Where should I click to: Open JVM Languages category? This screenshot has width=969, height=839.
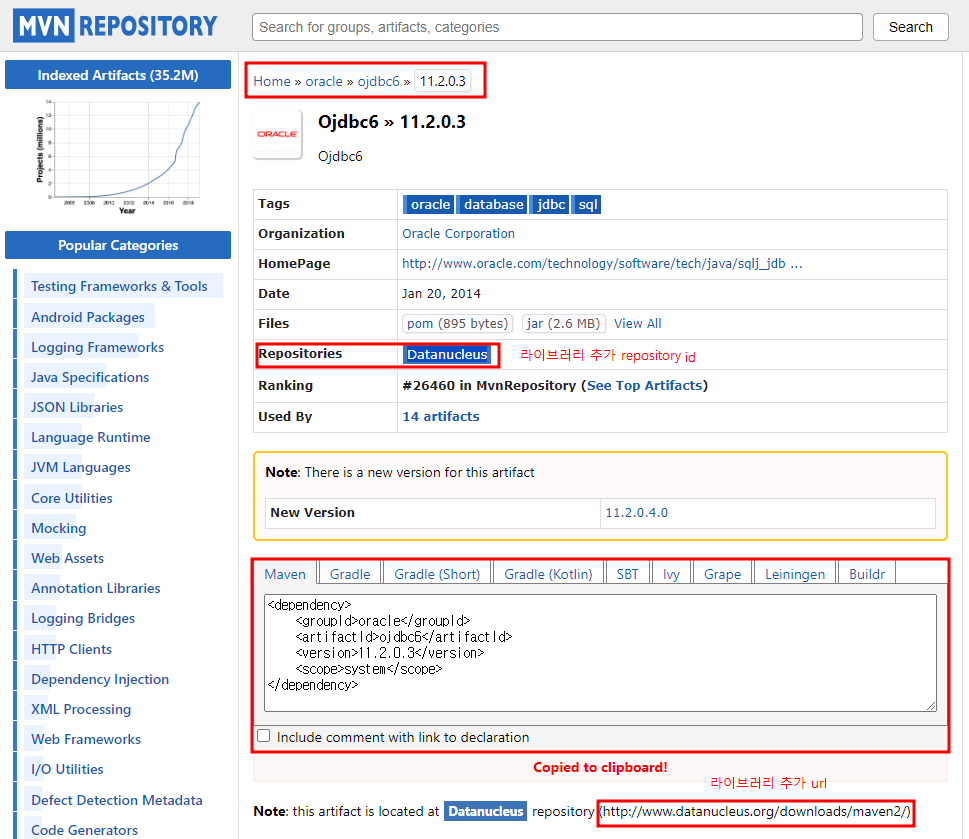tap(80, 468)
